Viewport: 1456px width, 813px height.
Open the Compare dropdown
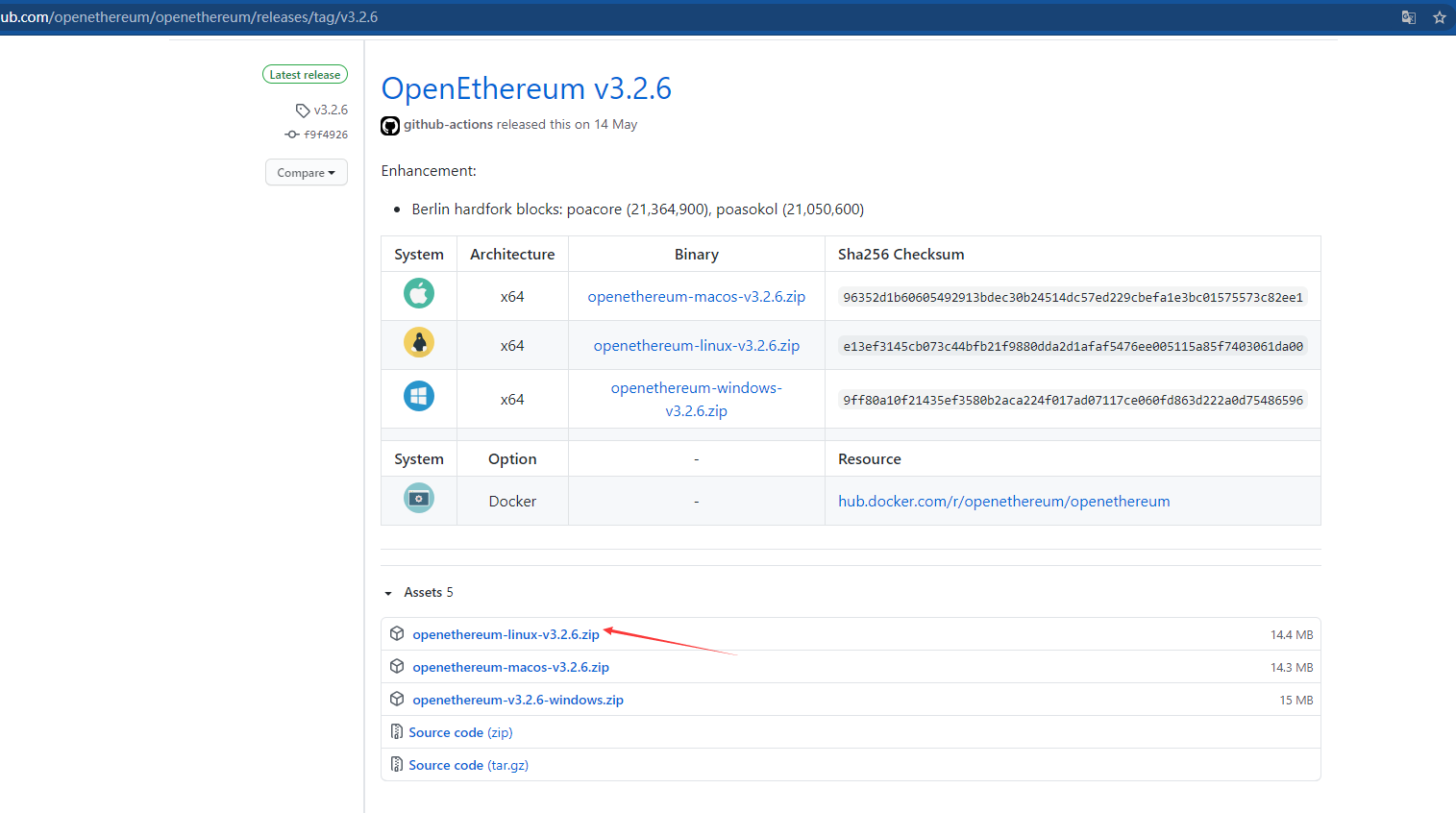point(306,173)
